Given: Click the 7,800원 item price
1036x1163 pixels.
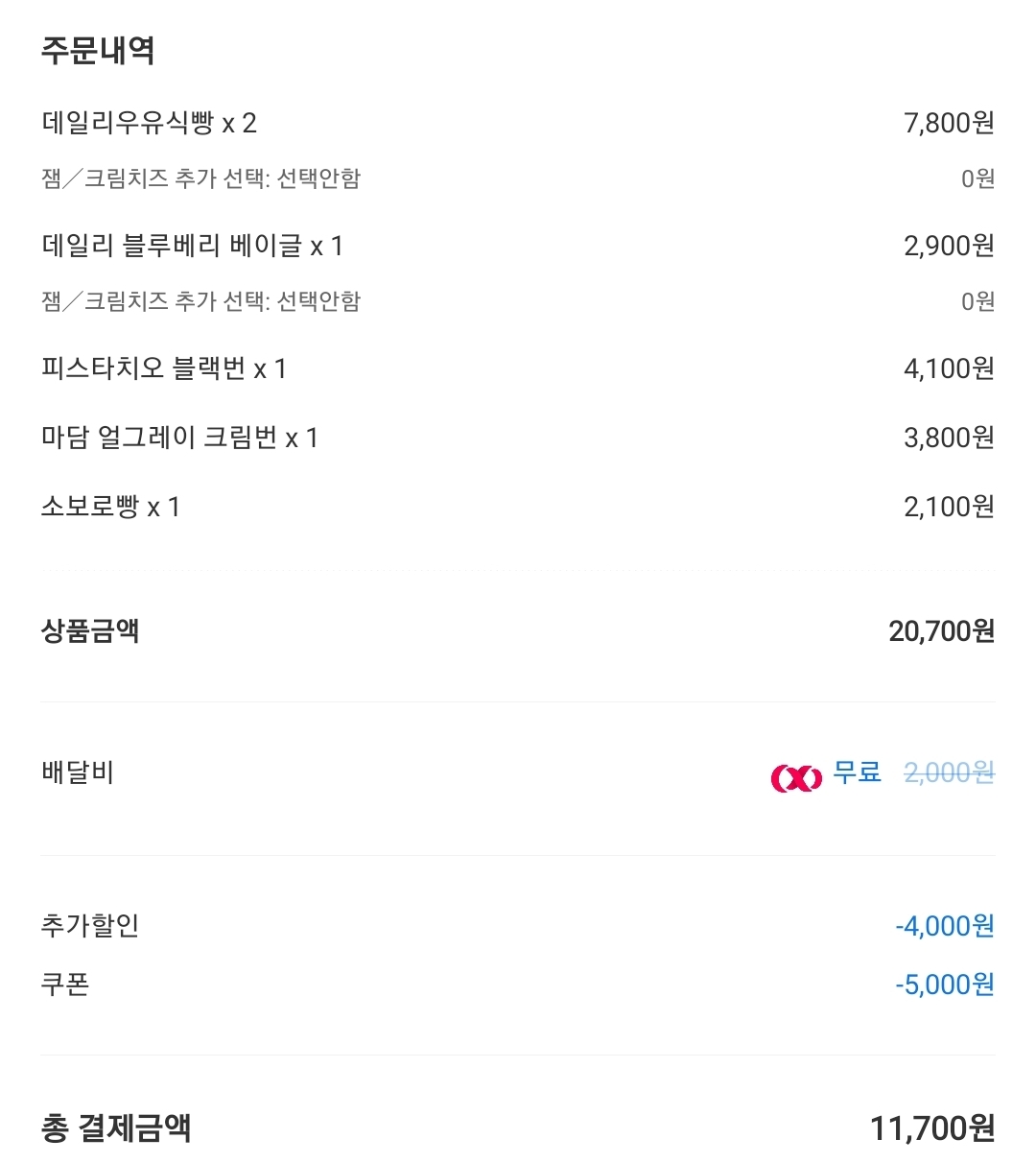Looking at the screenshot, I should tap(948, 123).
